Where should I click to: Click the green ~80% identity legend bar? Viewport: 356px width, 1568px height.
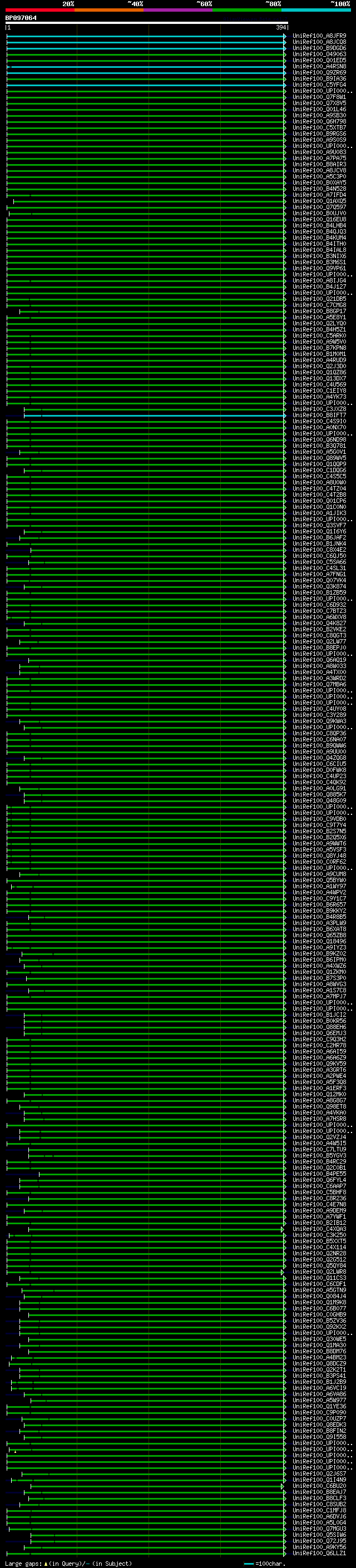coord(246,10)
